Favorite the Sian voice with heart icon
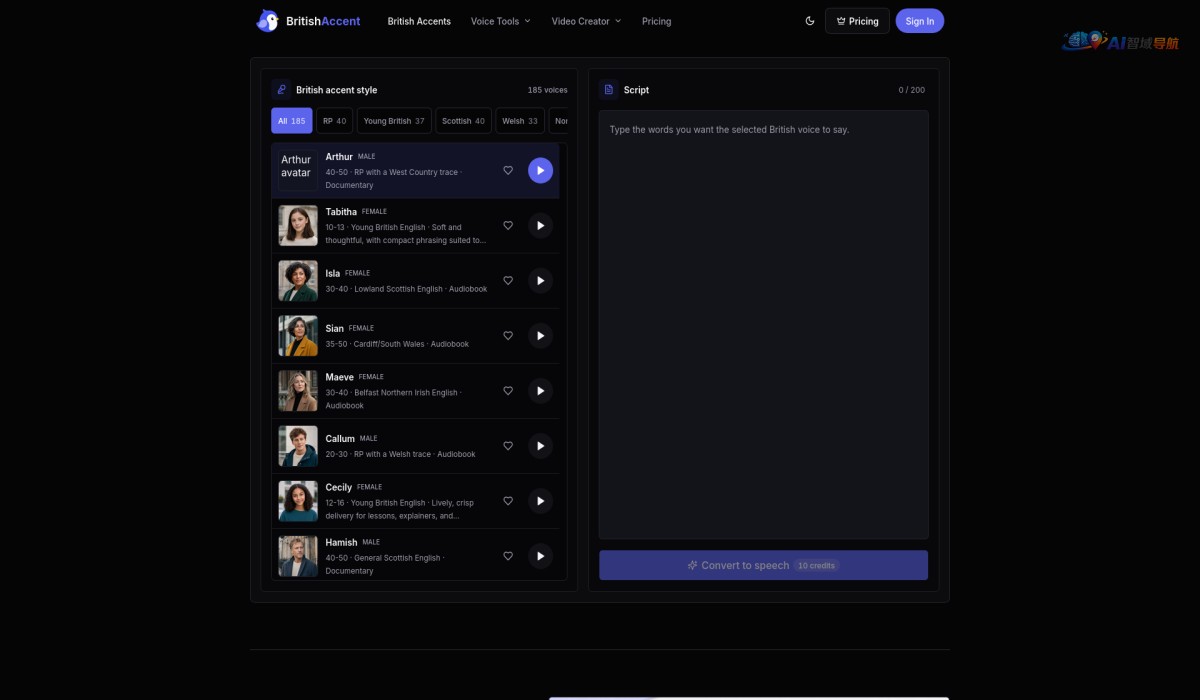 (x=508, y=335)
